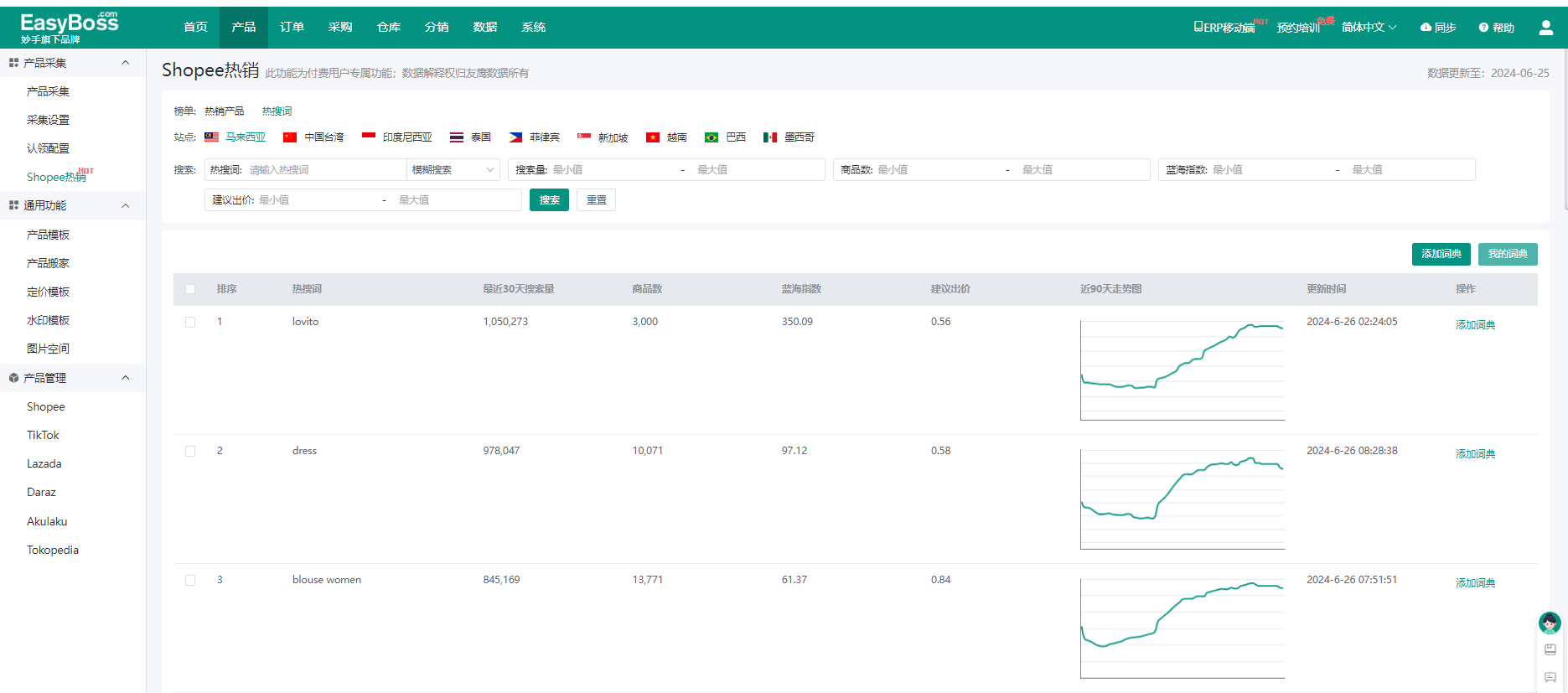Open the 首页 top menu

[195, 28]
